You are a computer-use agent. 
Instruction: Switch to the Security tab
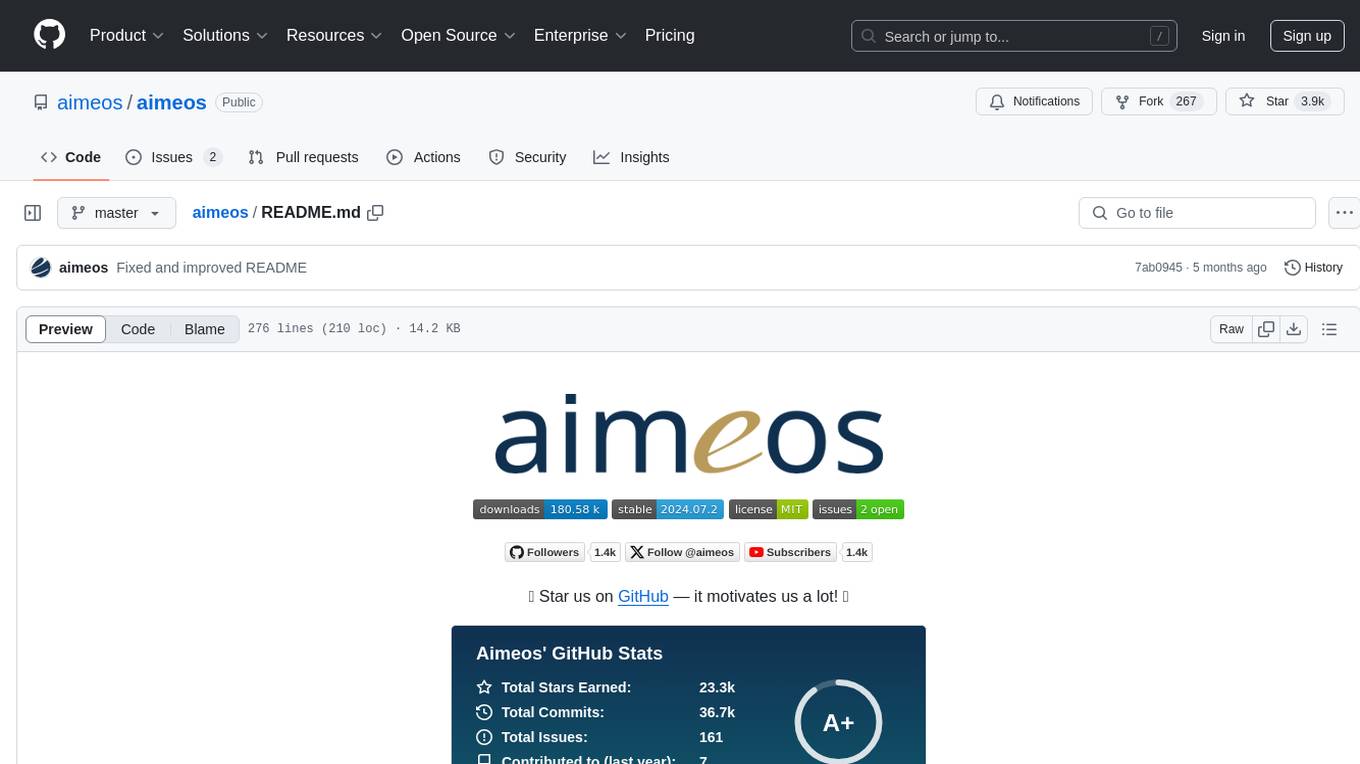point(527,157)
